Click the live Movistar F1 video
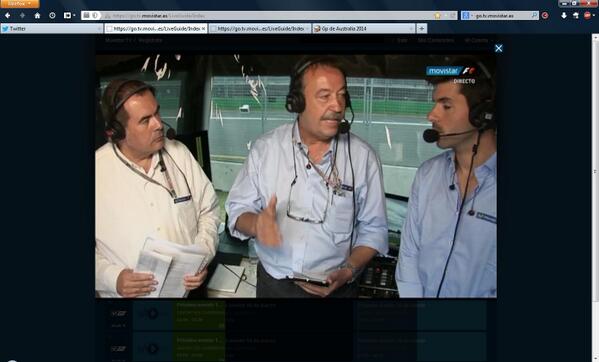Screen dimensions: 599x362 (296, 176)
